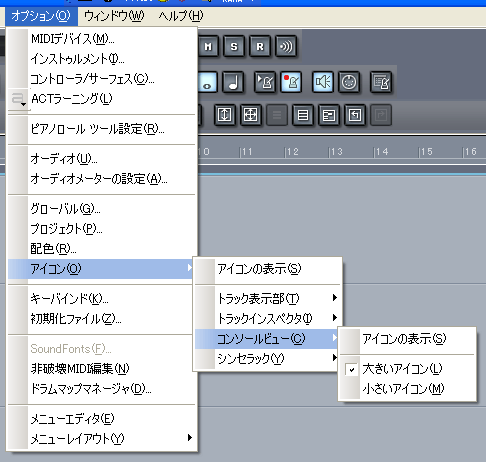
Task: Click the four-arrow fit-all icon
Action: (250, 115)
